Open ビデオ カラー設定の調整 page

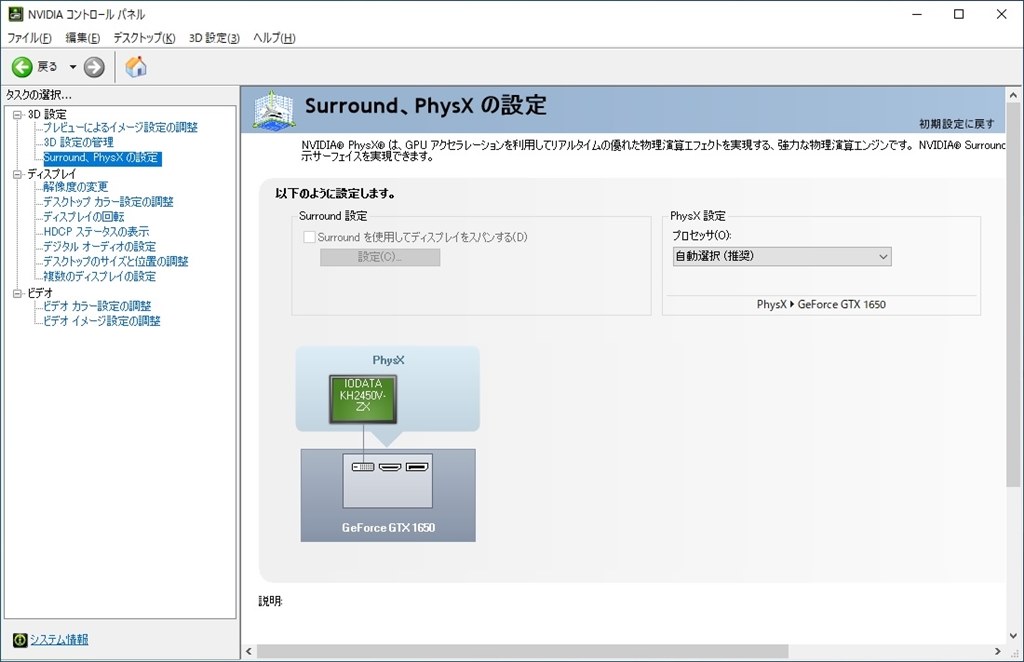click(97, 306)
